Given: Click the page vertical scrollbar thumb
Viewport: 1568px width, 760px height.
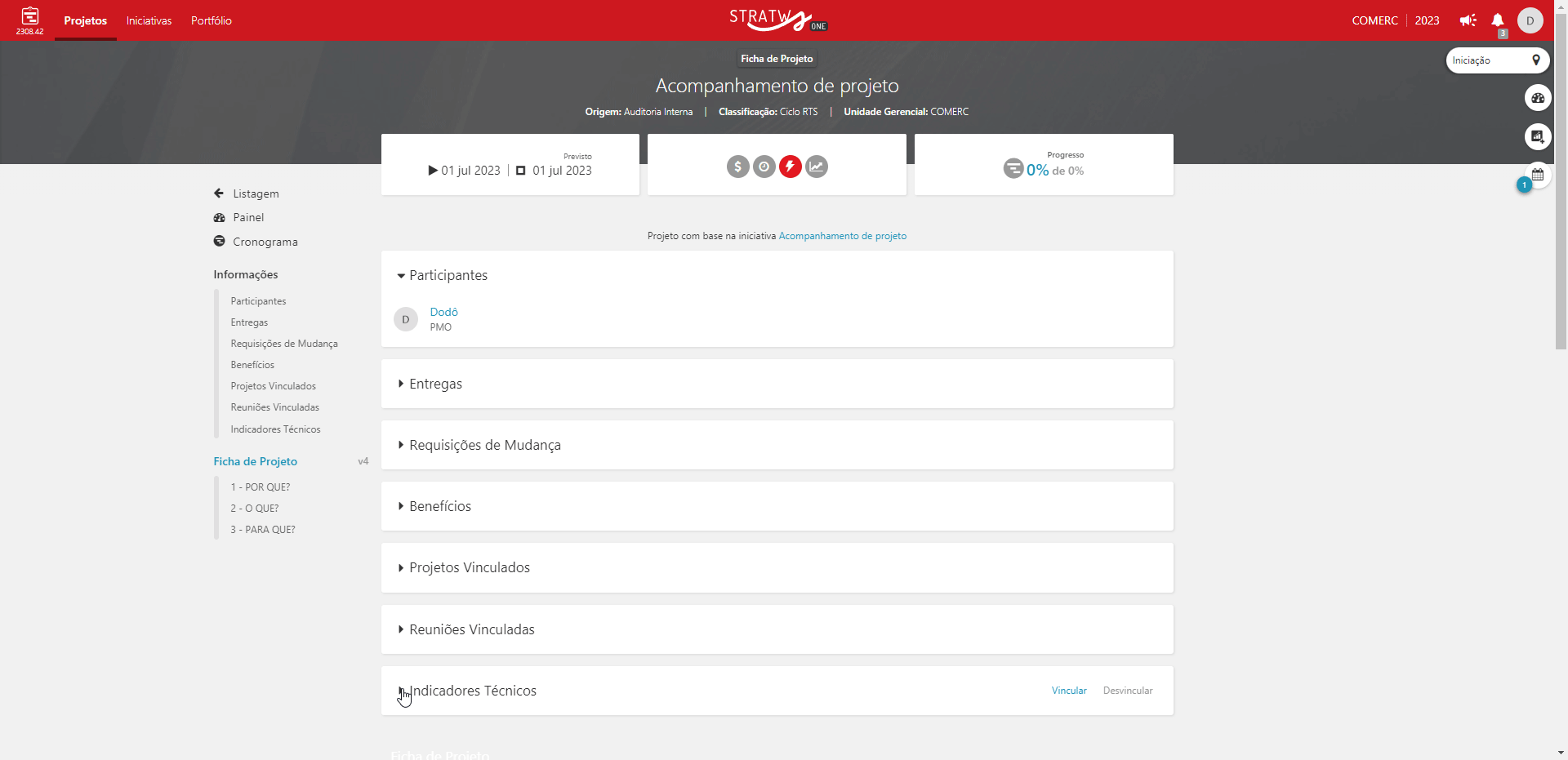Looking at the screenshot, I should click(x=1561, y=180).
